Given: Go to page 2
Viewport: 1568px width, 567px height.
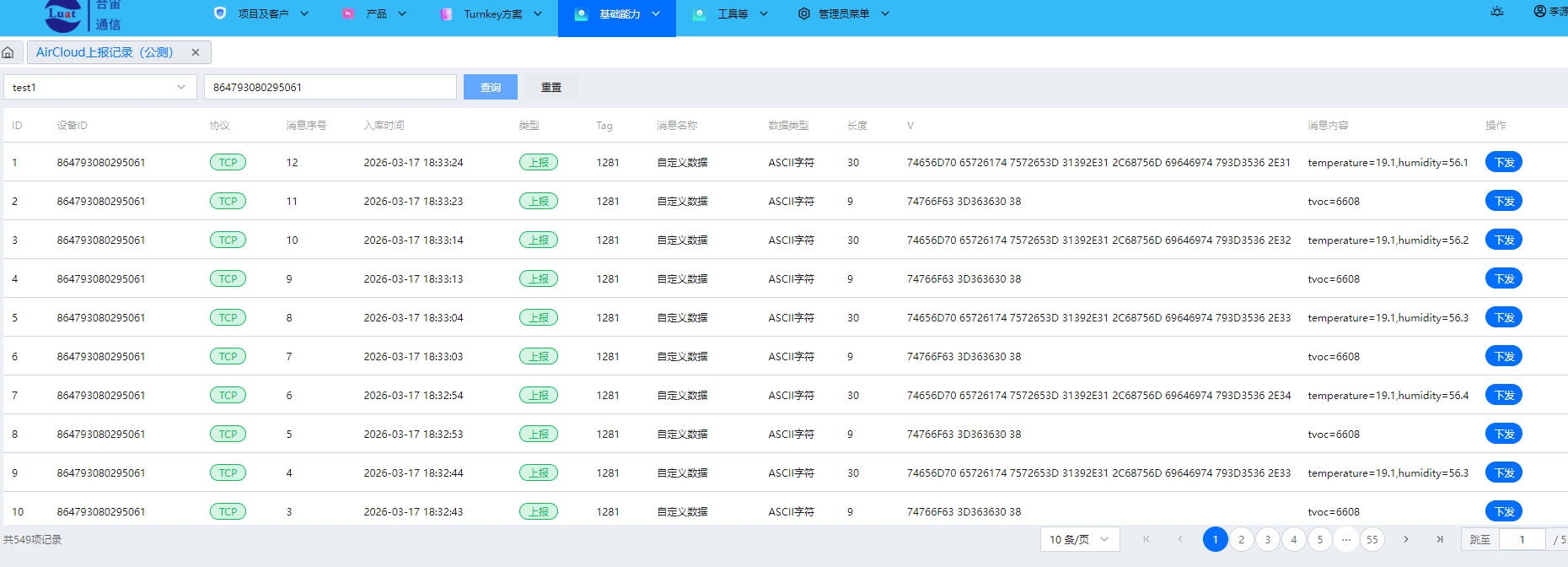Looking at the screenshot, I should [1242, 539].
